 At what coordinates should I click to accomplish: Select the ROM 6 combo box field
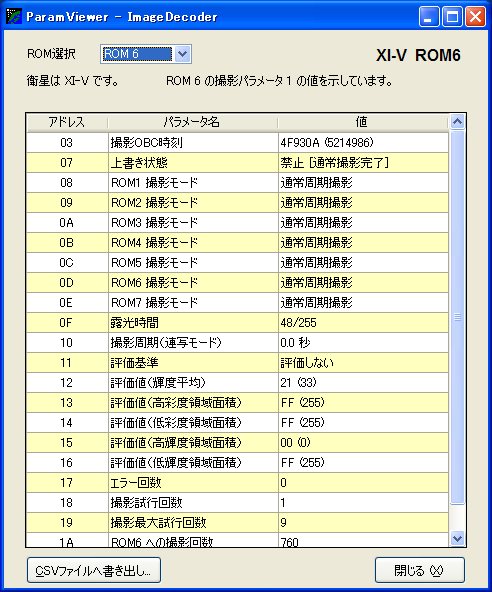(x=146, y=54)
